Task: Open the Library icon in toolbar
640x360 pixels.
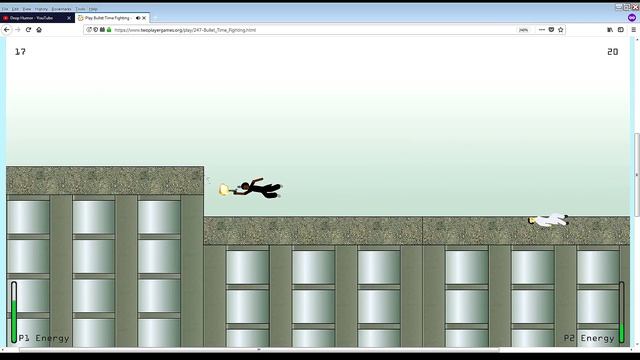Action: [x=610, y=30]
